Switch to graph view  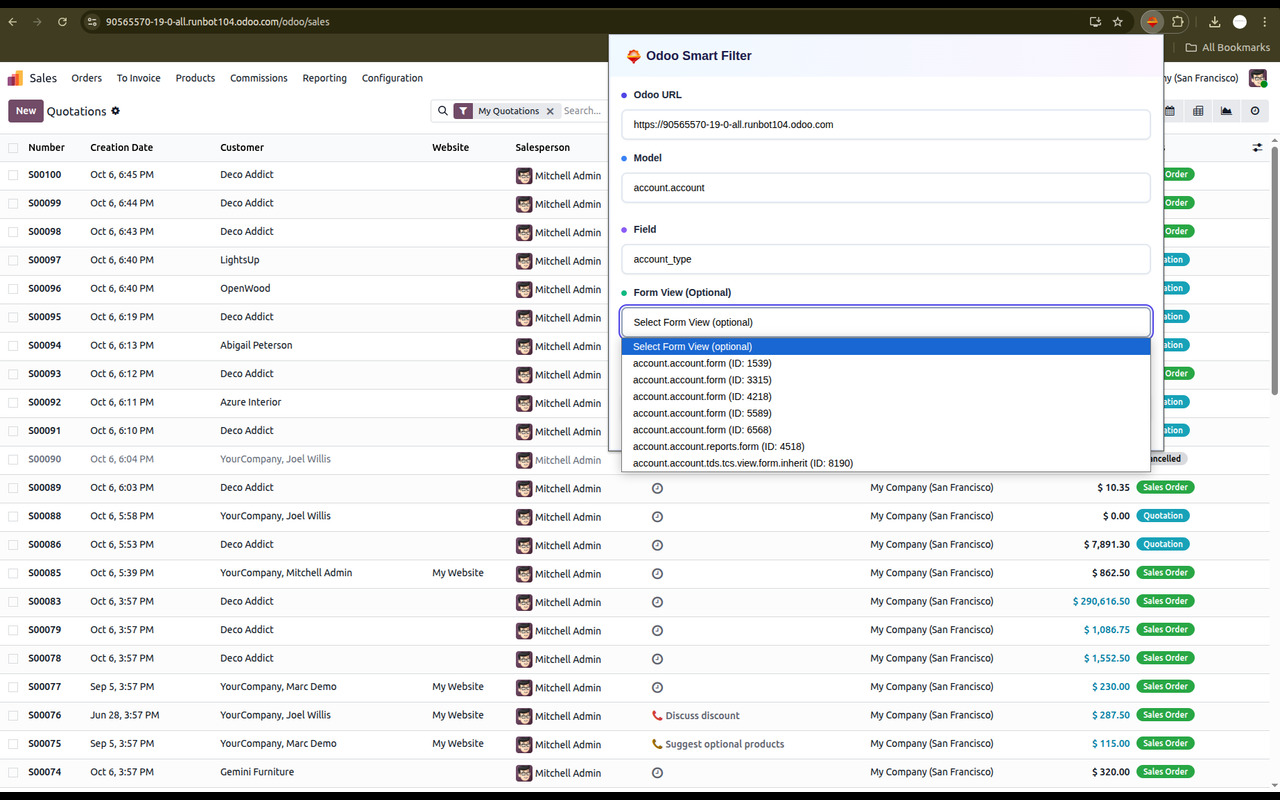tap(1226, 111)
